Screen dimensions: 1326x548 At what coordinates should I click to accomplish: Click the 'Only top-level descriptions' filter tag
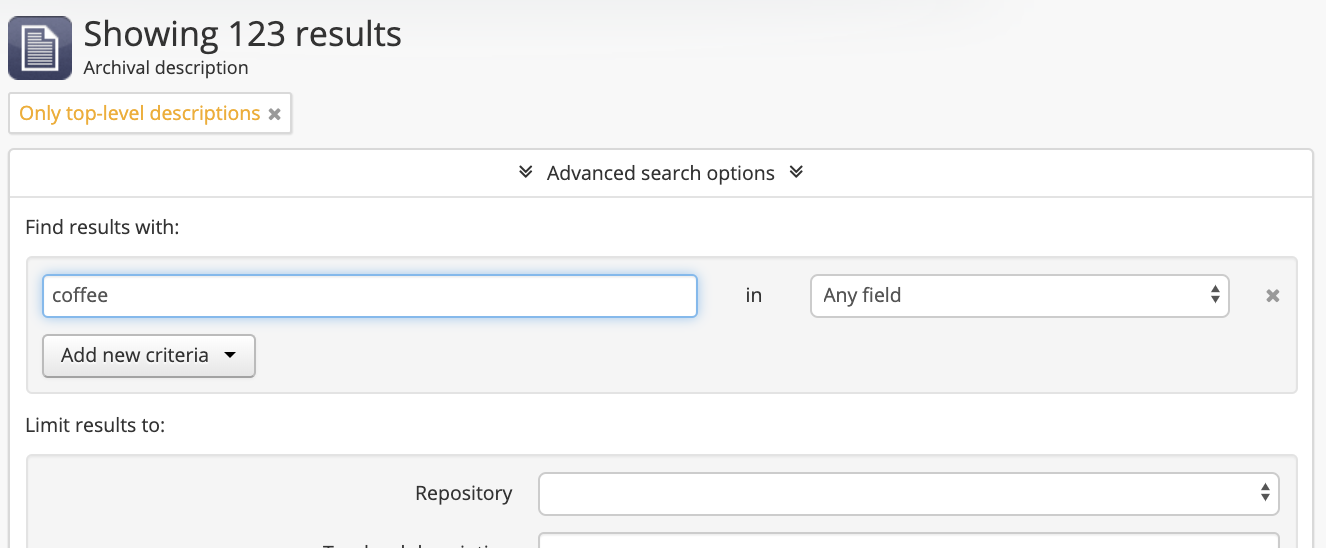pos(139,113)
